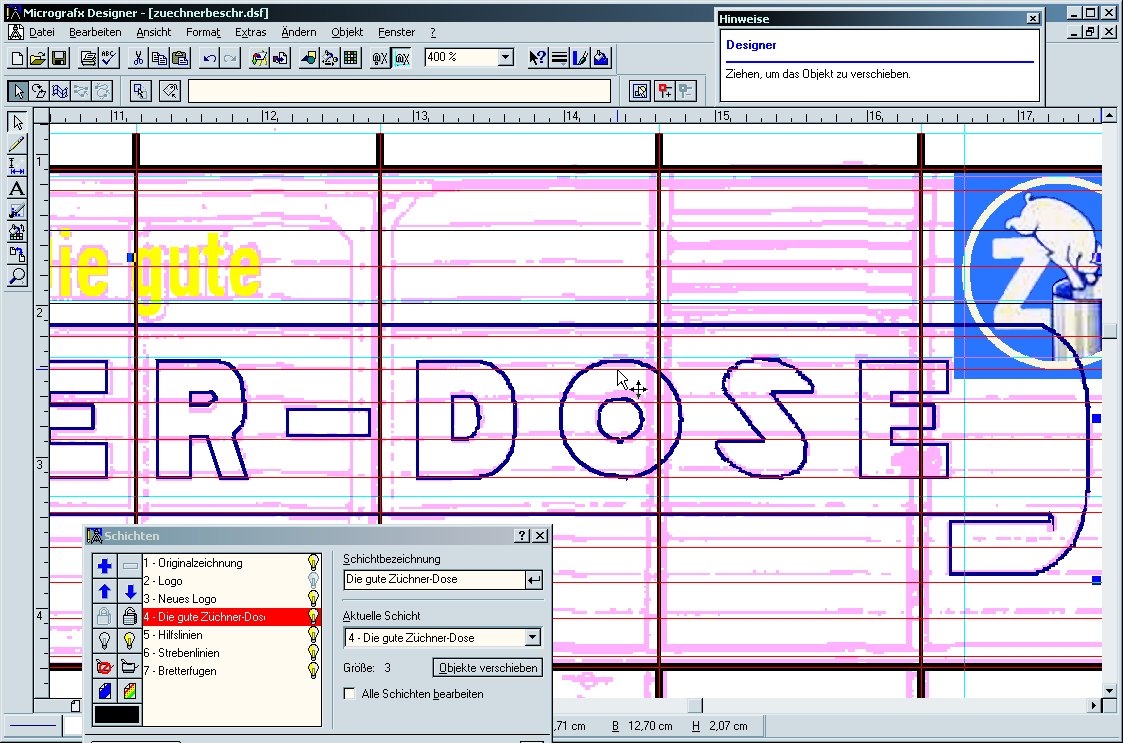Toggle visibility bulb of layer 5 - Hilfslinien
The image size is (1123, 743).
click(313, 635)
